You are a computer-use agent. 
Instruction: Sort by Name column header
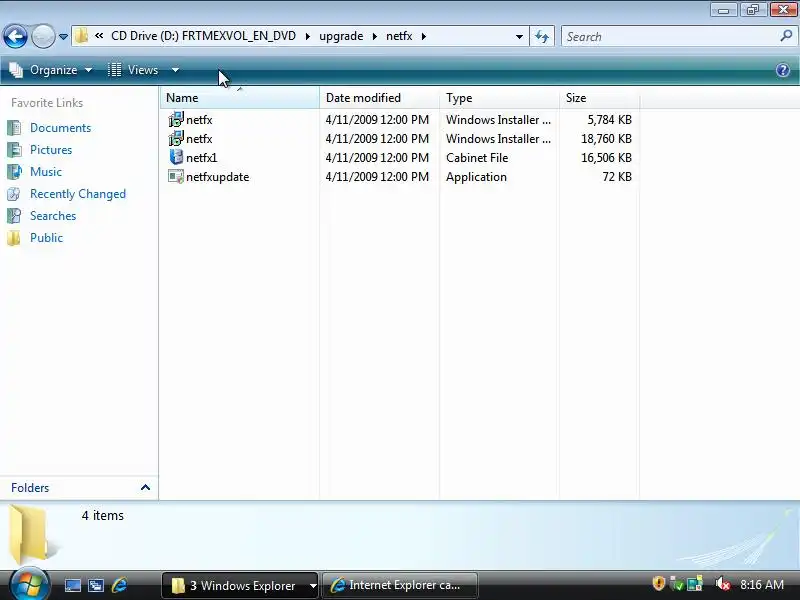240,98
